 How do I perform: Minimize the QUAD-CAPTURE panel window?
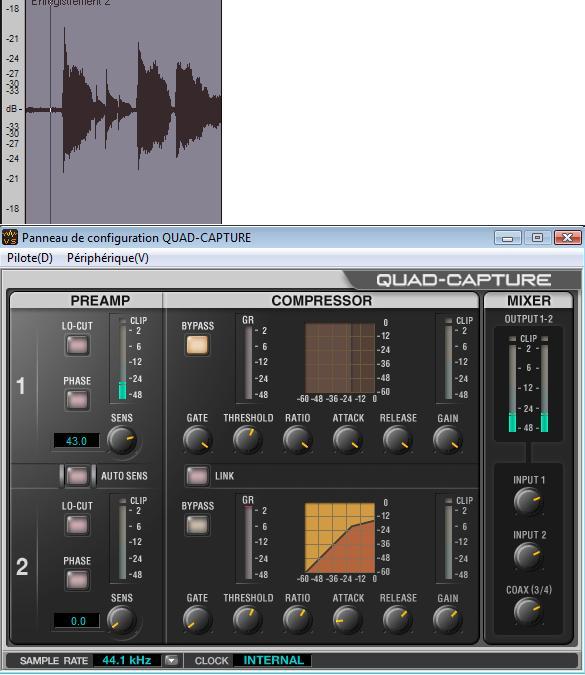pos(508,238)
